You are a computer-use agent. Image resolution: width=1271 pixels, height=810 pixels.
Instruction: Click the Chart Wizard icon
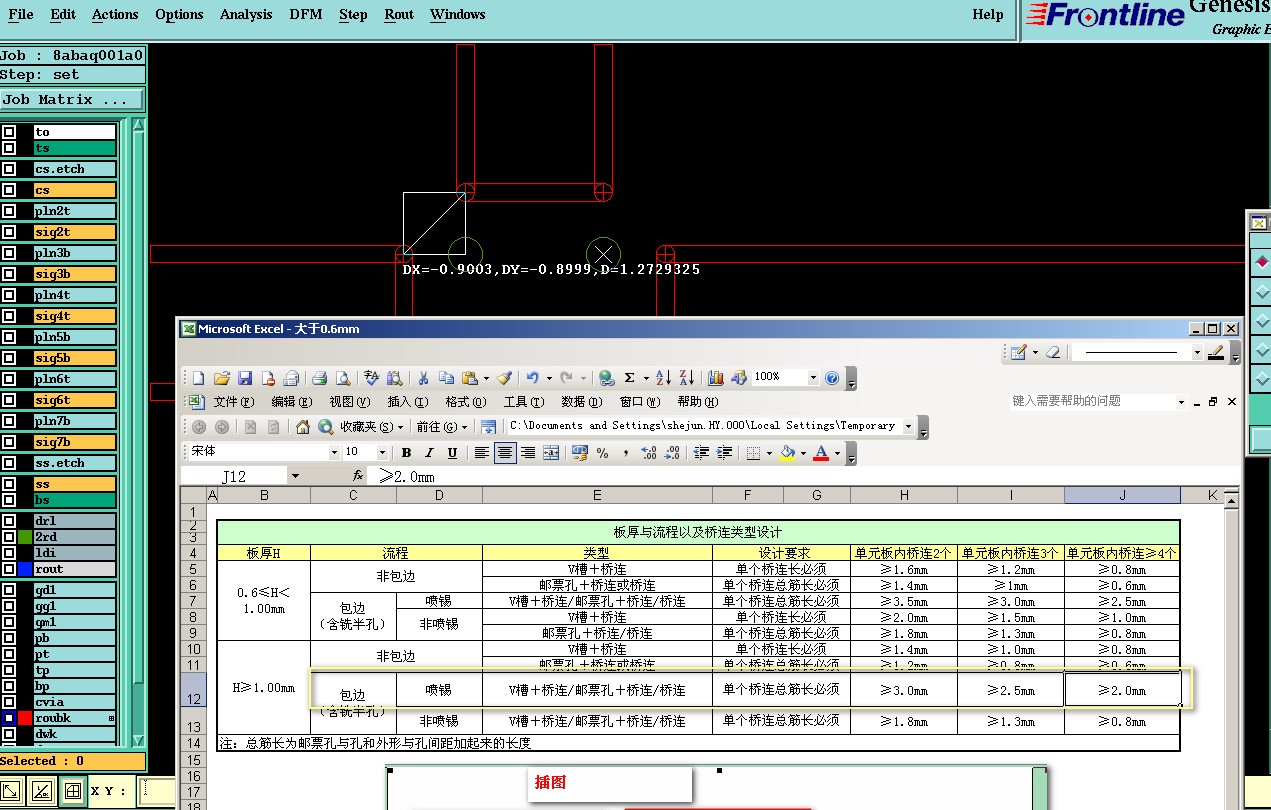[x=716, y=378]
